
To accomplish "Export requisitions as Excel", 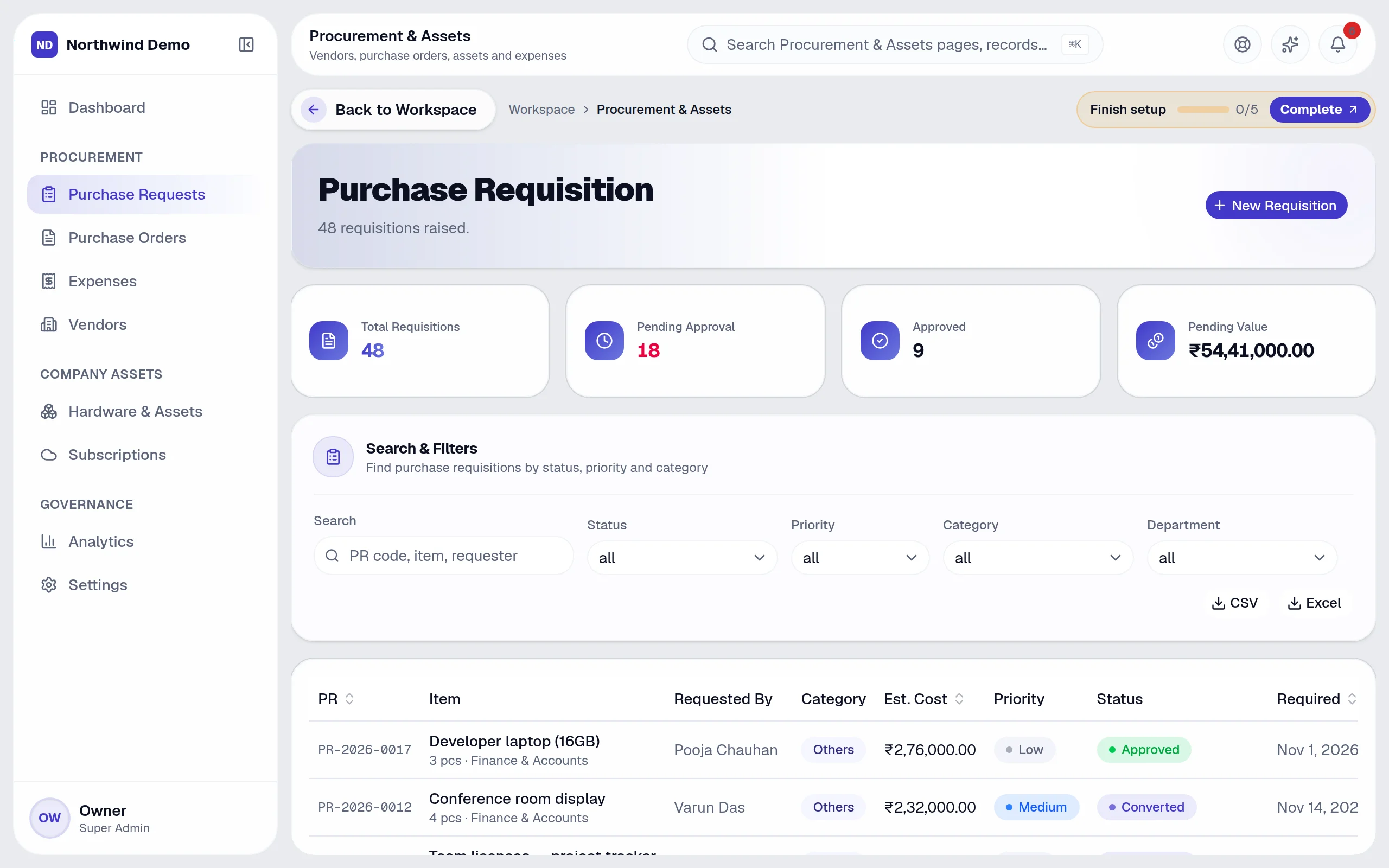I will point(1314,603).
